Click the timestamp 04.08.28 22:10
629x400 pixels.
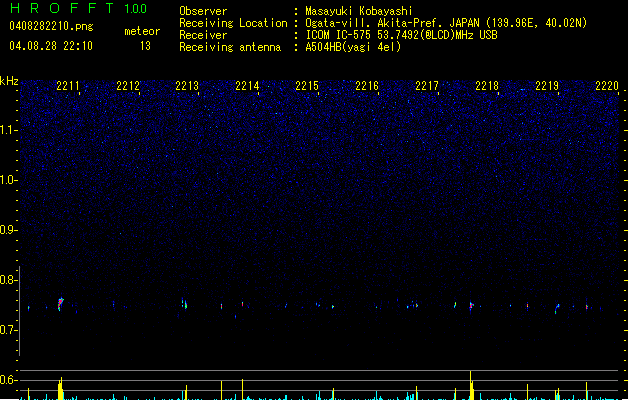click(x=51, y=46)
